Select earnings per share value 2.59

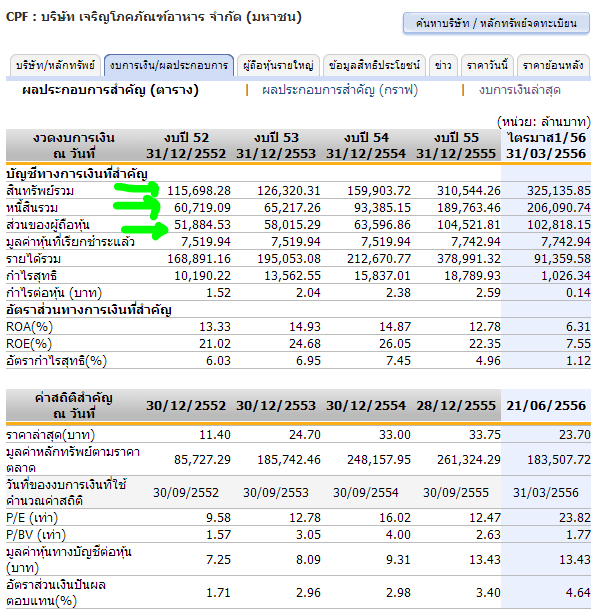(488, 293)
